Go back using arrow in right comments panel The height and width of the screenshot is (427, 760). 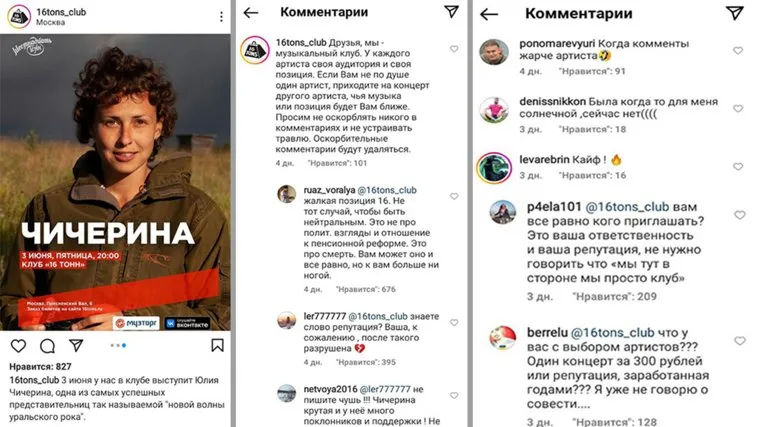click(x=489, y=14)
